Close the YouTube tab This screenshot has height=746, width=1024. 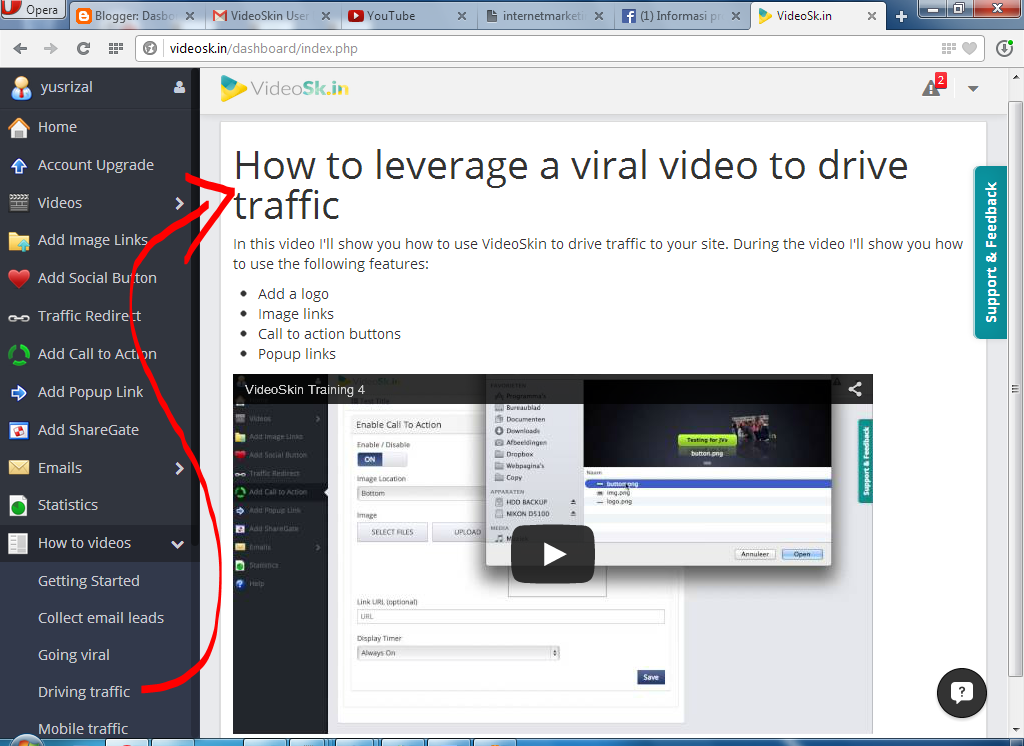pos(462,16)
